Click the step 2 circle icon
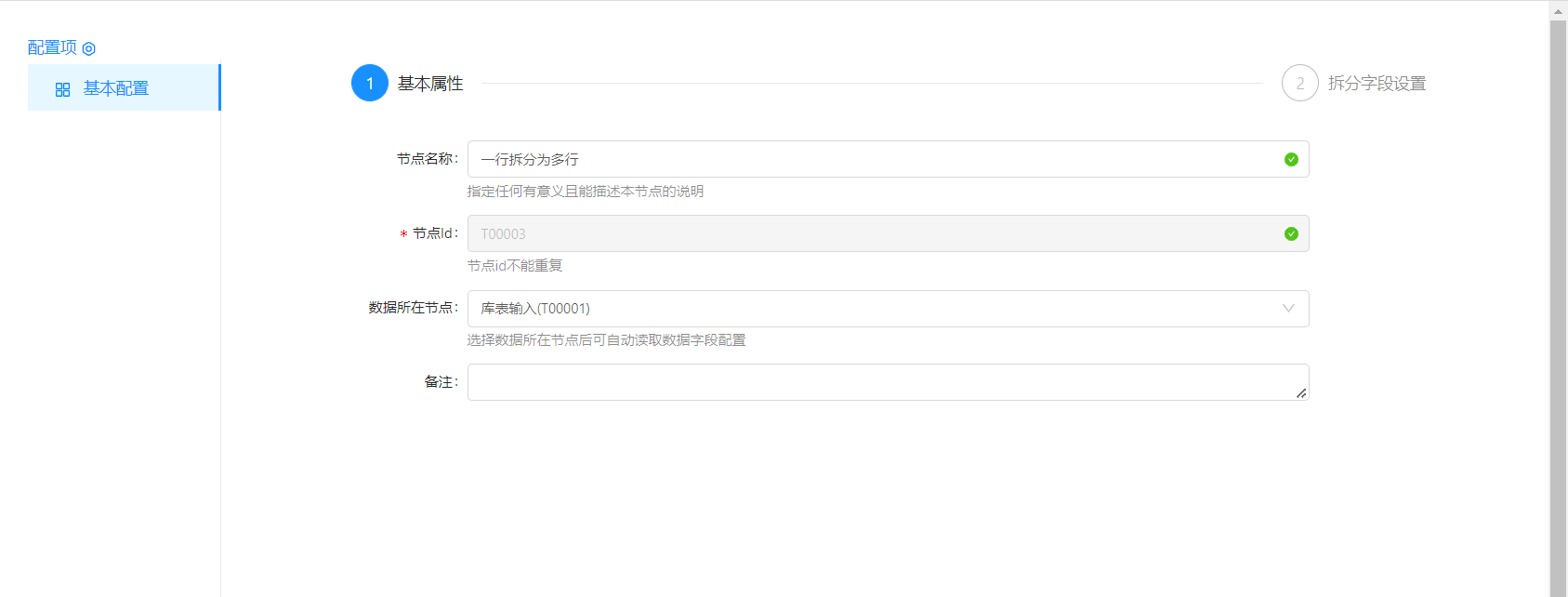Viewport: 1568px width, 597px height. point(1299,84)
